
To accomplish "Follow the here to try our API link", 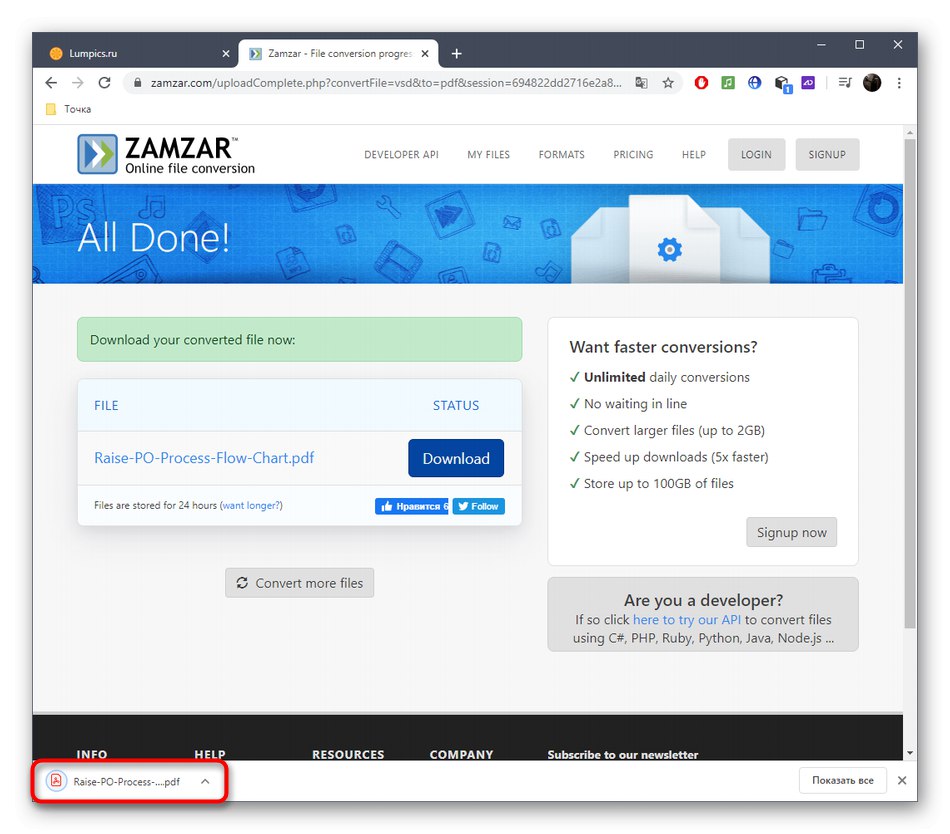I will 686,620.
